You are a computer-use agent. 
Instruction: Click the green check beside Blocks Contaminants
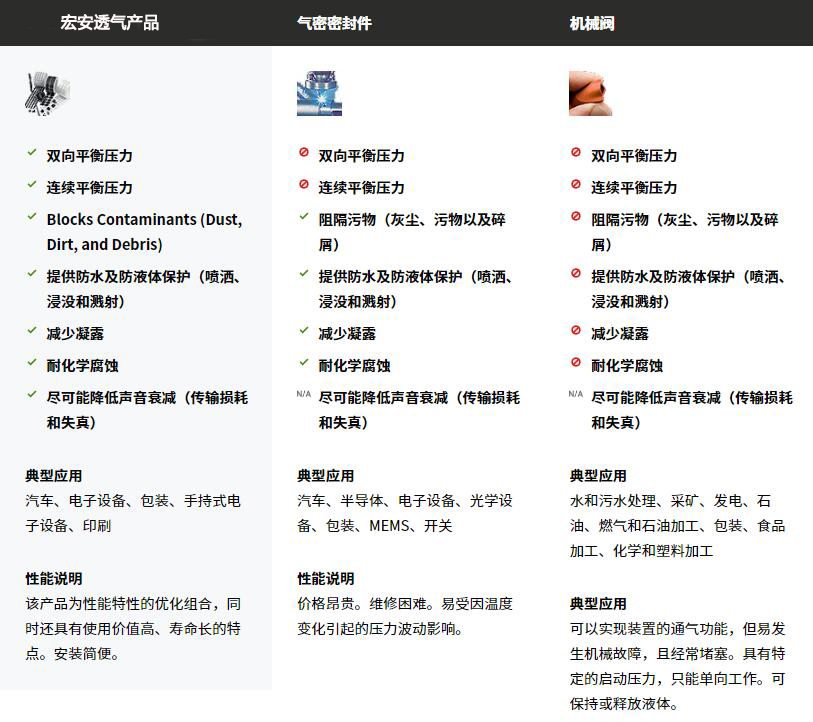32,217
